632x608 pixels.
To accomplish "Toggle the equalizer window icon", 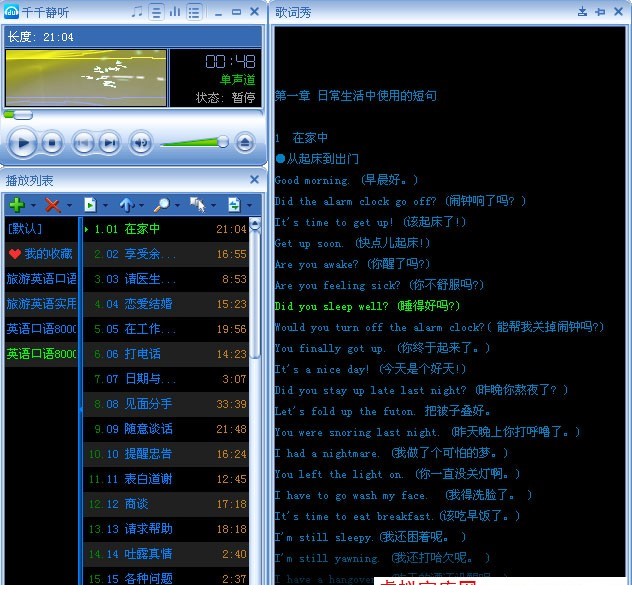I will [175, 12].
